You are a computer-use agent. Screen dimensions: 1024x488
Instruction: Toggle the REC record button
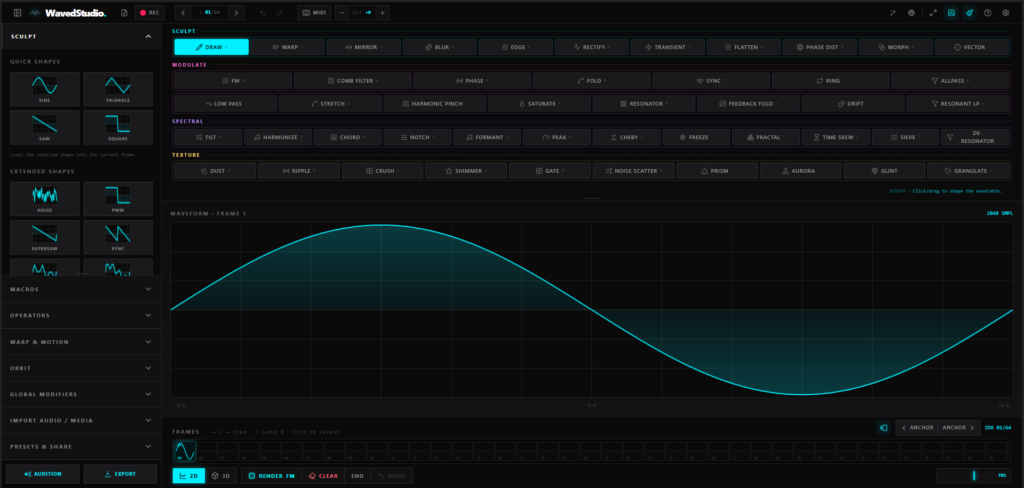150,12
